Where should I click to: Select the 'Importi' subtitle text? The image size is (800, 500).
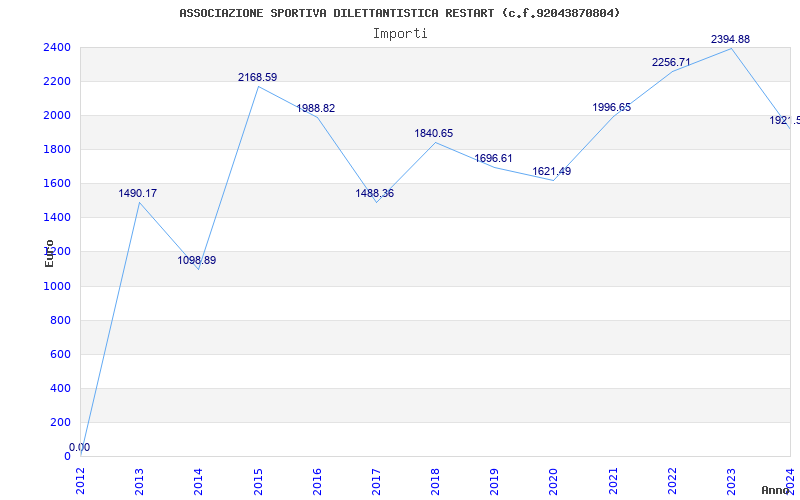click(400, 34)
